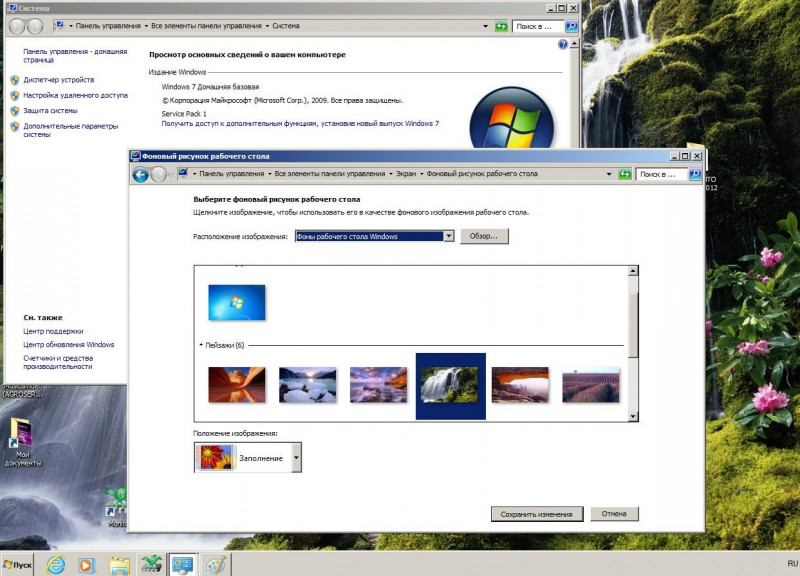800x576 pixels.
Task: Click the help question mark icon
Action: click(563, 45)
